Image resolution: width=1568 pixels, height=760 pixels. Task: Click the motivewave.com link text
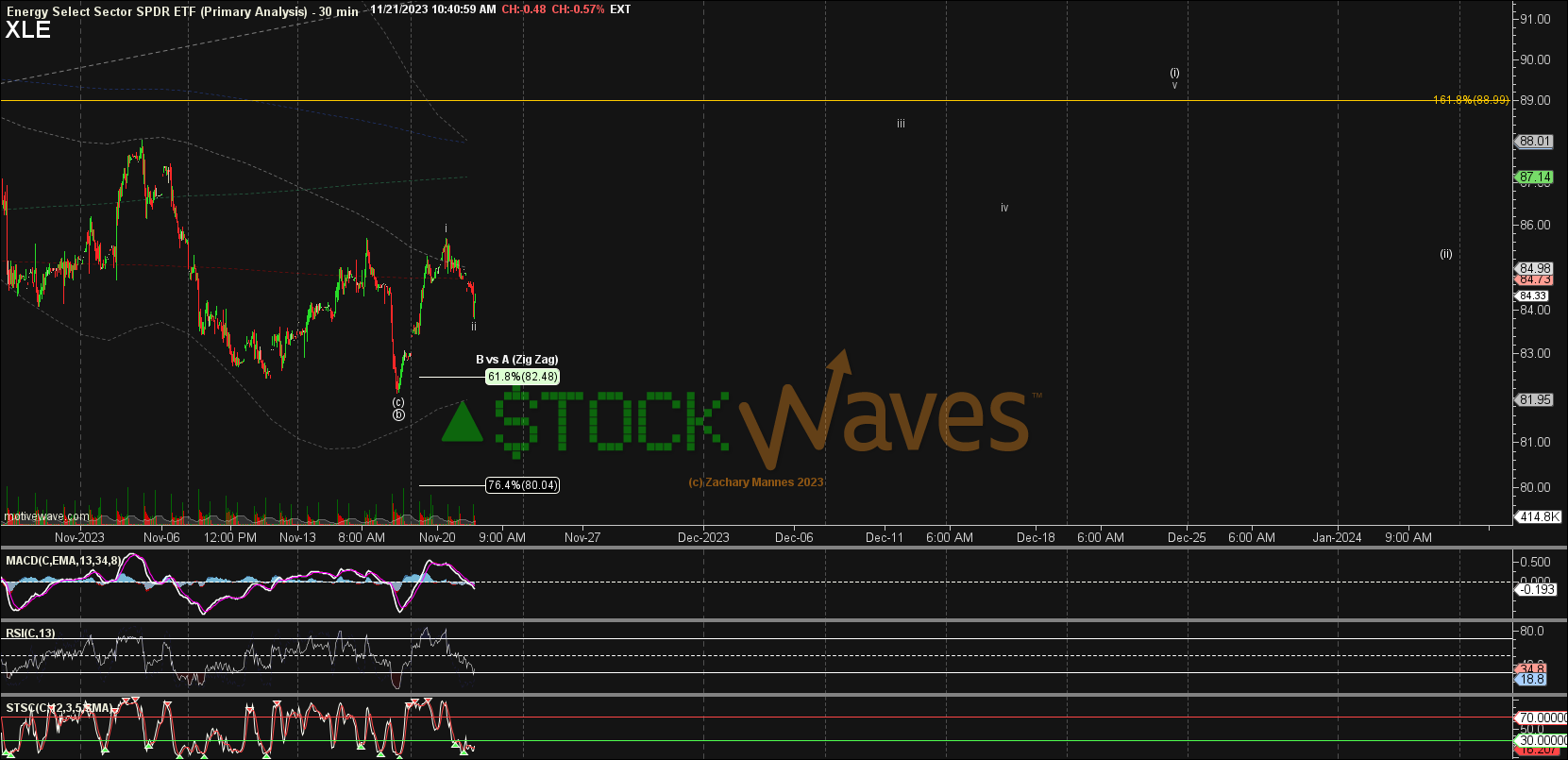click(46, 516)
